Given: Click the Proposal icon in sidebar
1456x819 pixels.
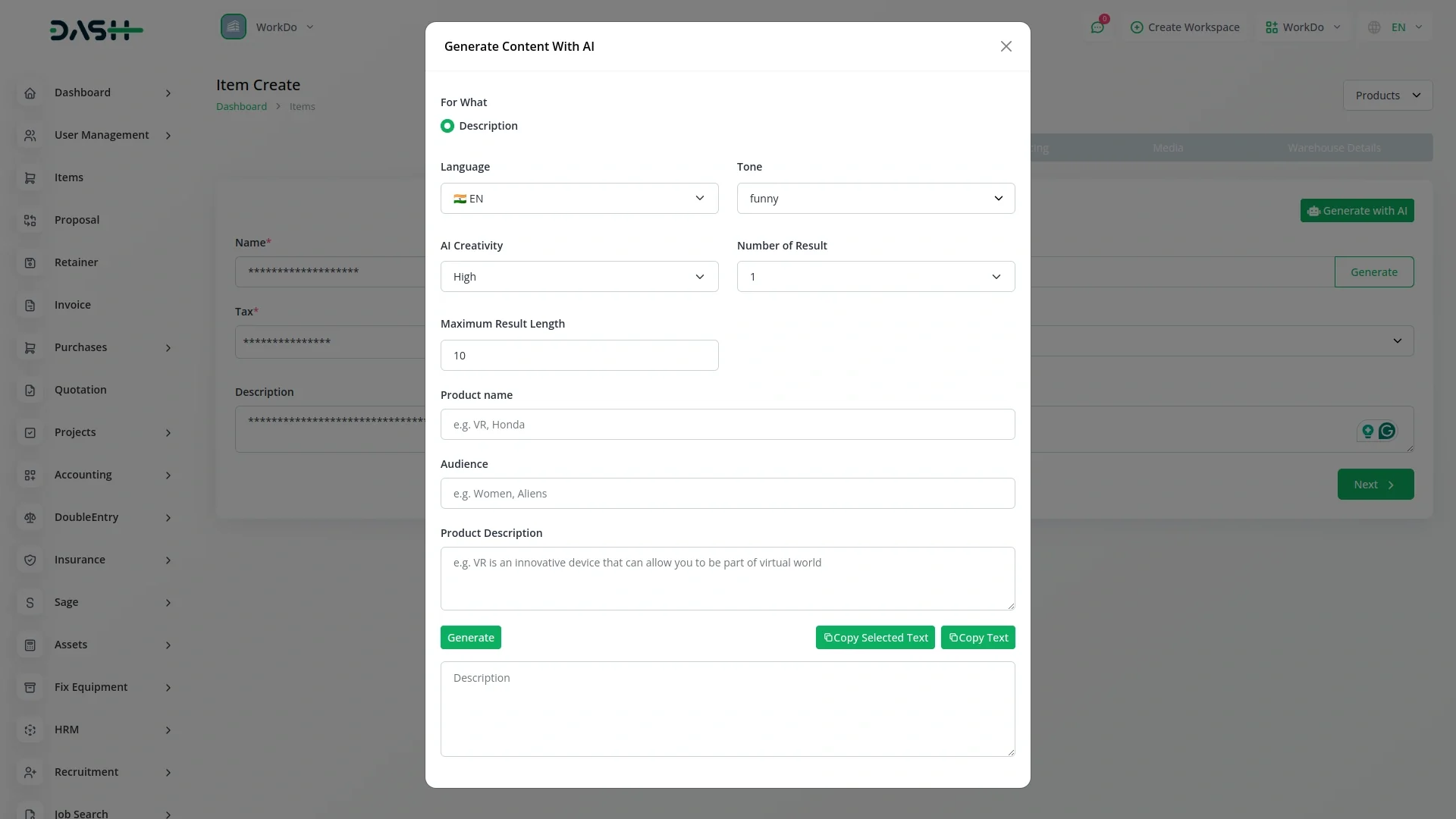Looking at the screenshot, I should click(x=30, y=220).
